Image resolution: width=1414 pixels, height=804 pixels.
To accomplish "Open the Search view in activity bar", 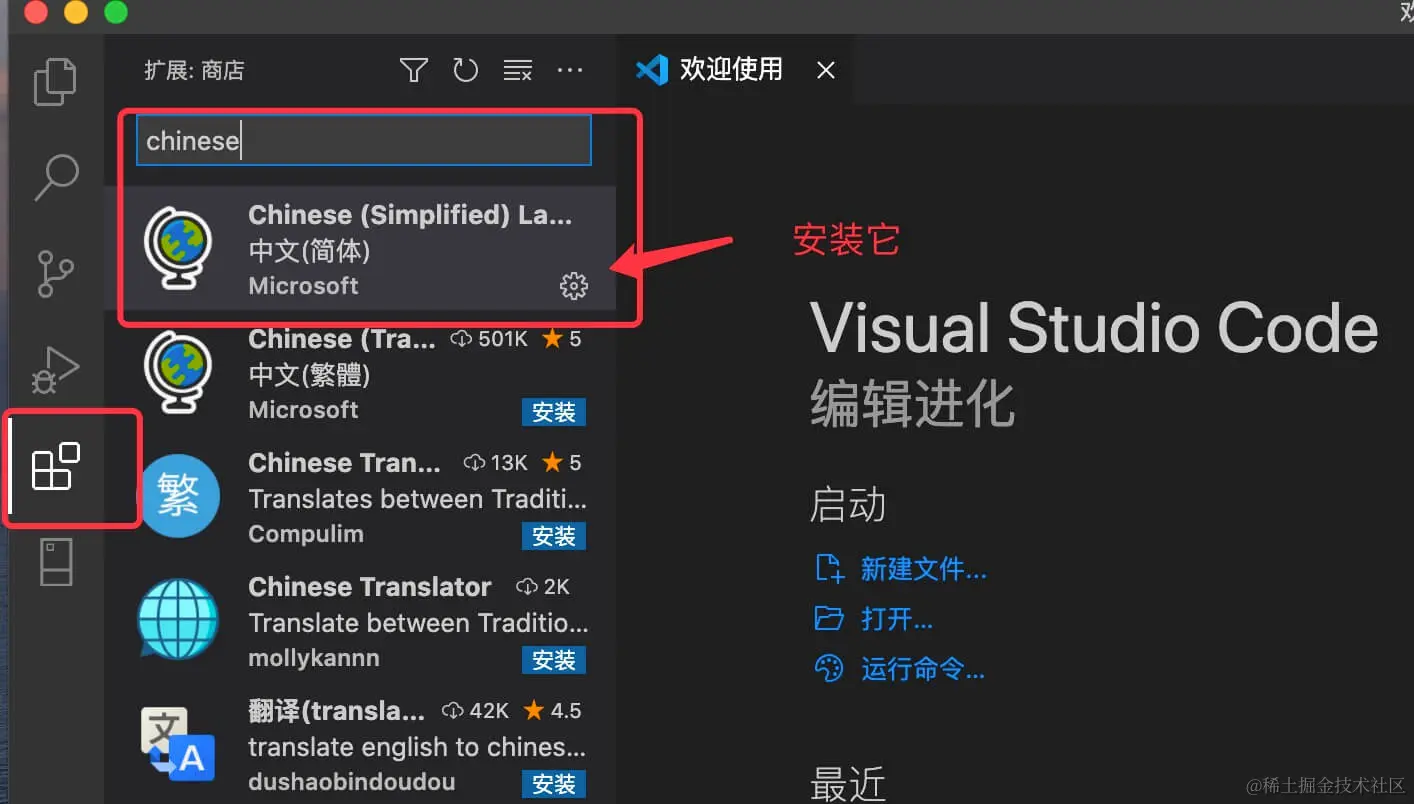I will [x=56, y=178].
